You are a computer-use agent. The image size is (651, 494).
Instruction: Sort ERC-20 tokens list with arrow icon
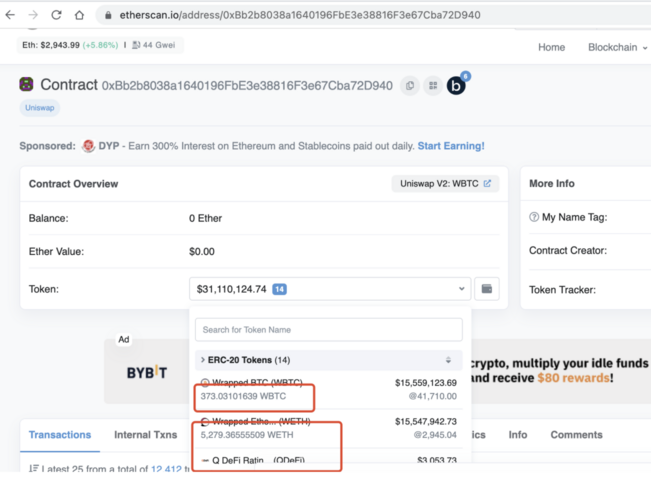448,360
